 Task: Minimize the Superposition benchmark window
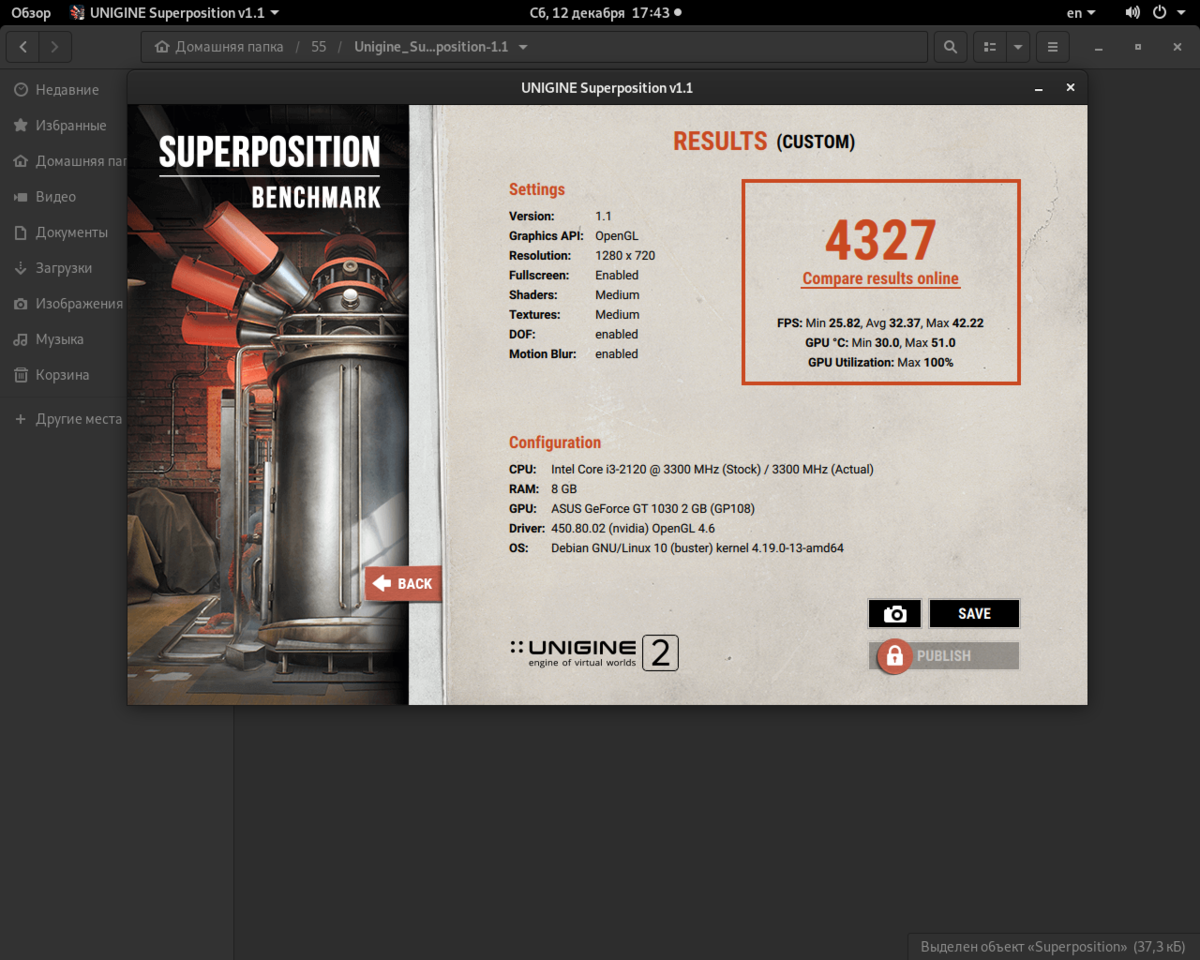coord(1040,88)
